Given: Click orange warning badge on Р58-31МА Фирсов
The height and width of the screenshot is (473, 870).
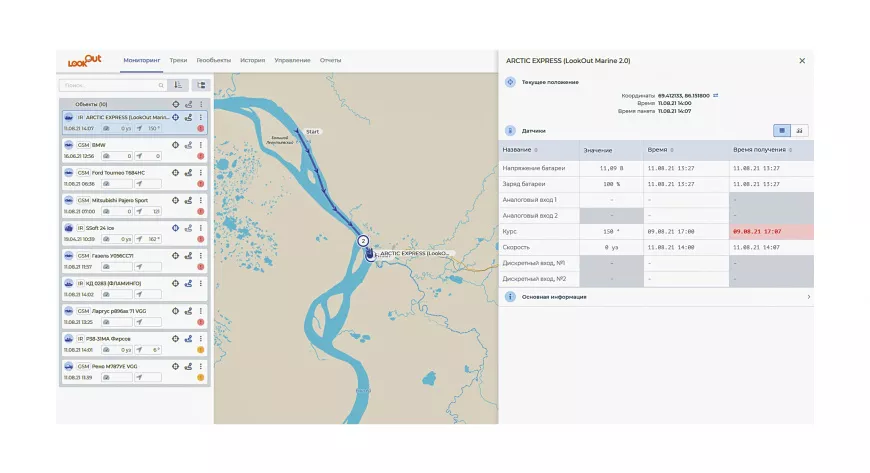Looking at the screenshot, I should point(201,350).
